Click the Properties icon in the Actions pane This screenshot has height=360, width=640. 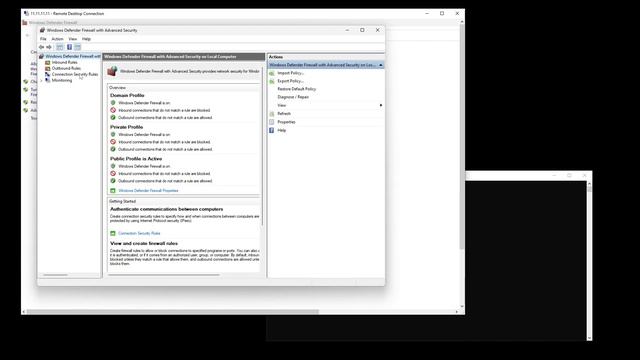click(272, 122)
